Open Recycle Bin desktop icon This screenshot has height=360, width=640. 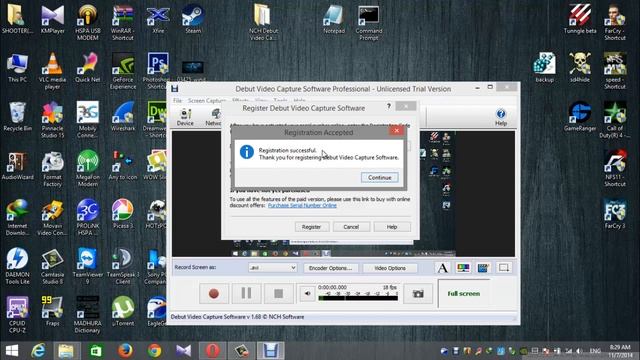[x=18, y=117]
